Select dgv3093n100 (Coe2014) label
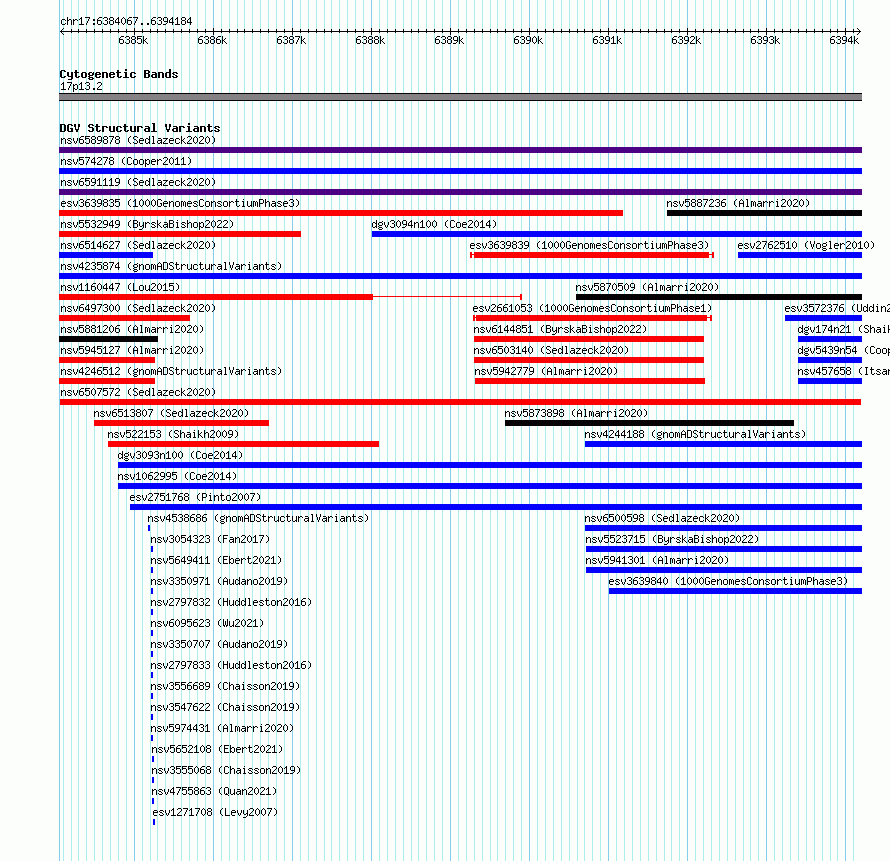Viewport: 890px width, 861px height. coord(180,455)
